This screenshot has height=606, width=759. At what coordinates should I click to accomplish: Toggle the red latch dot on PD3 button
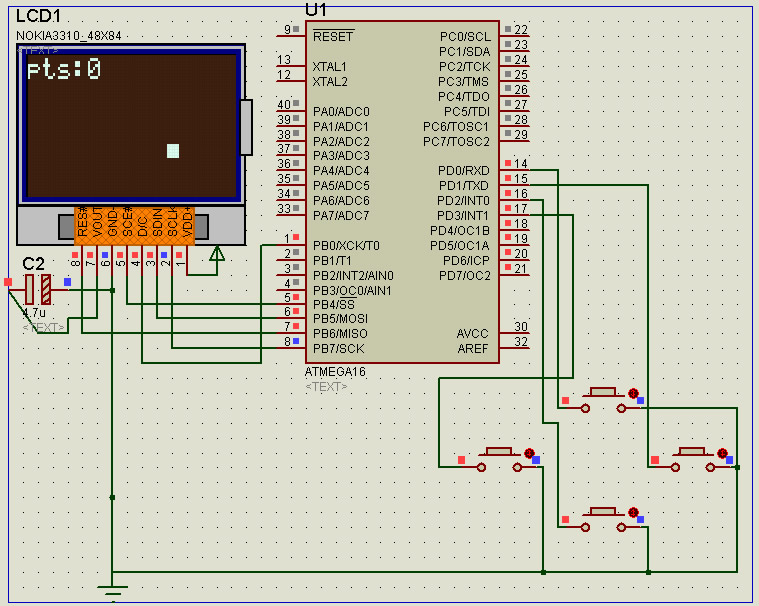pos(529,454)
